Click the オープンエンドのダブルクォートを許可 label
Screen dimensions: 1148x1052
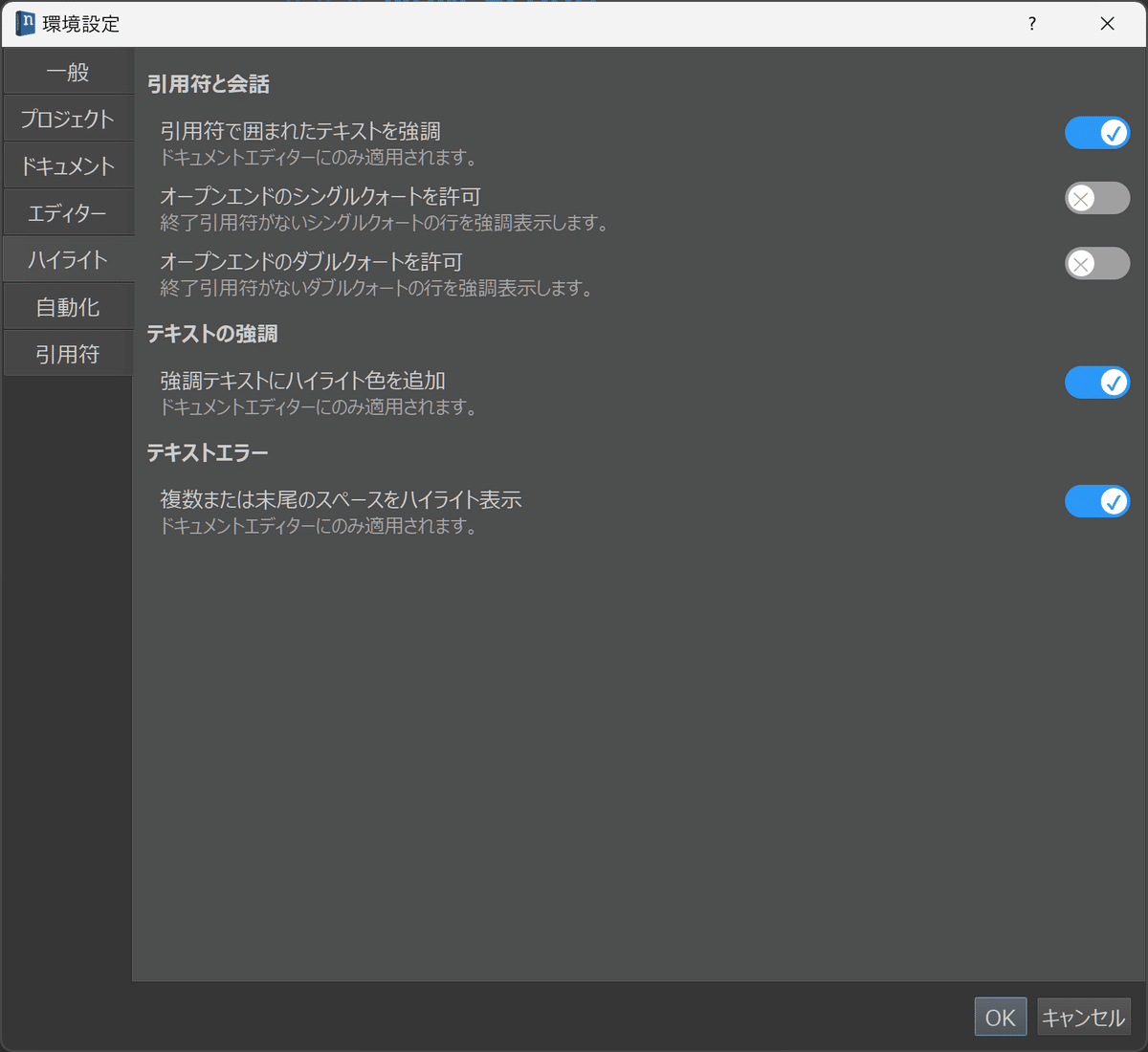point(312,261)
